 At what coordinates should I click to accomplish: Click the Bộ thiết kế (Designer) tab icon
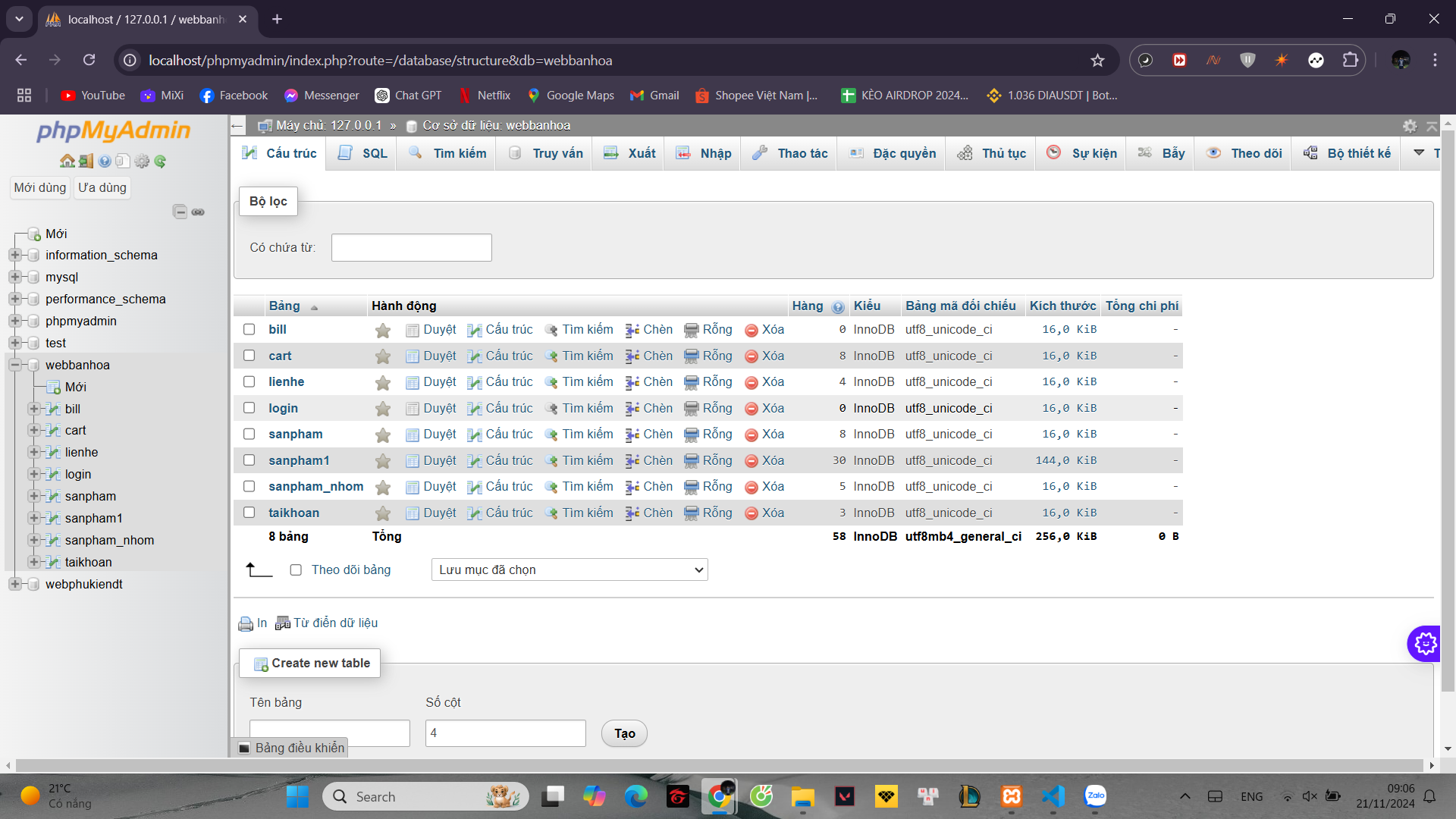point(1311,153)
